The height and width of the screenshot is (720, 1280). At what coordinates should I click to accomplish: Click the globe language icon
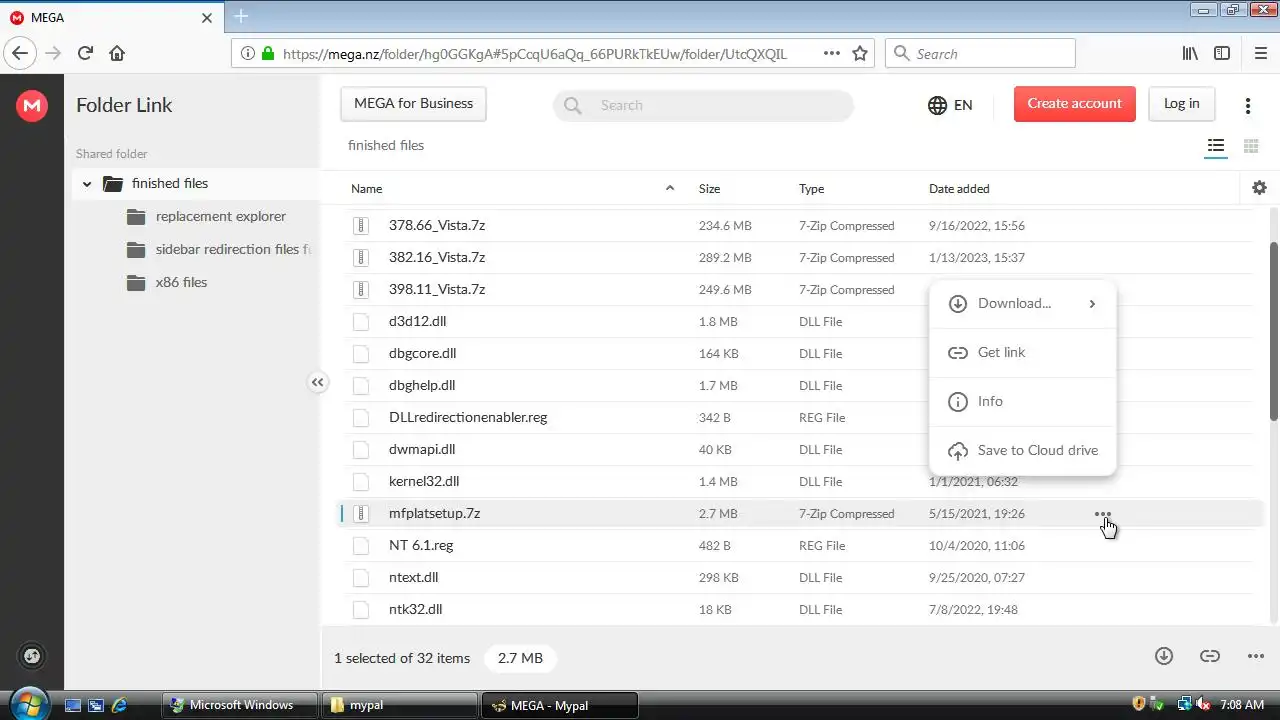click(x=937, y=105)
